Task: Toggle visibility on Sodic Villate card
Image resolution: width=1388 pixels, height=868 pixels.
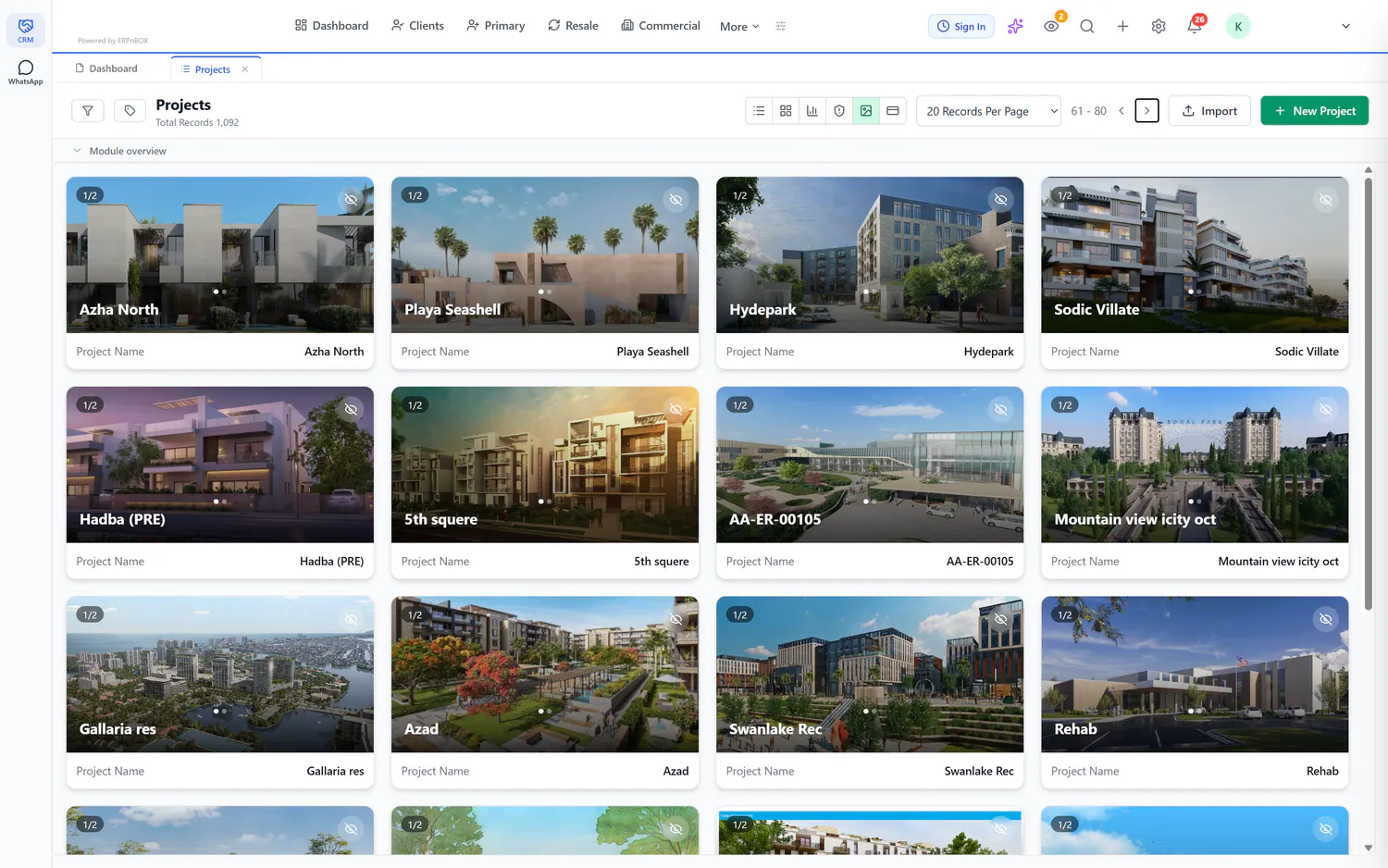Action: (1326, 200)
